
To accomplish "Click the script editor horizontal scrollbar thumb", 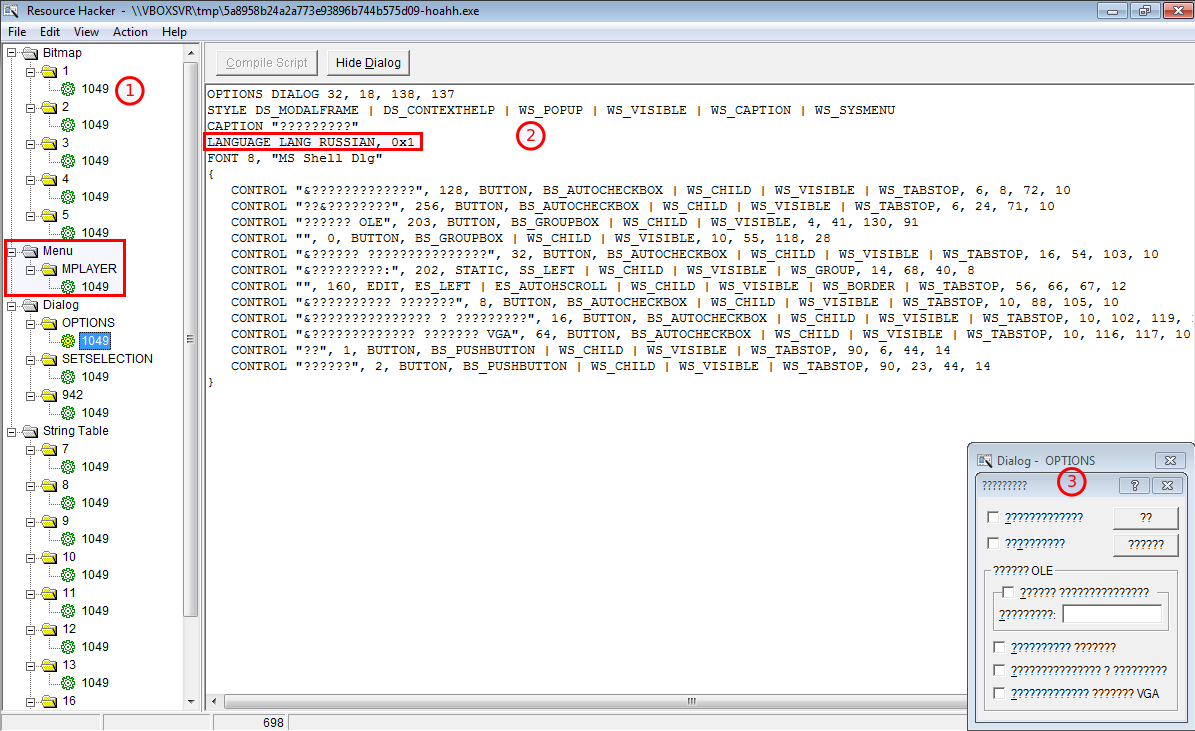I will pos(690,702).
